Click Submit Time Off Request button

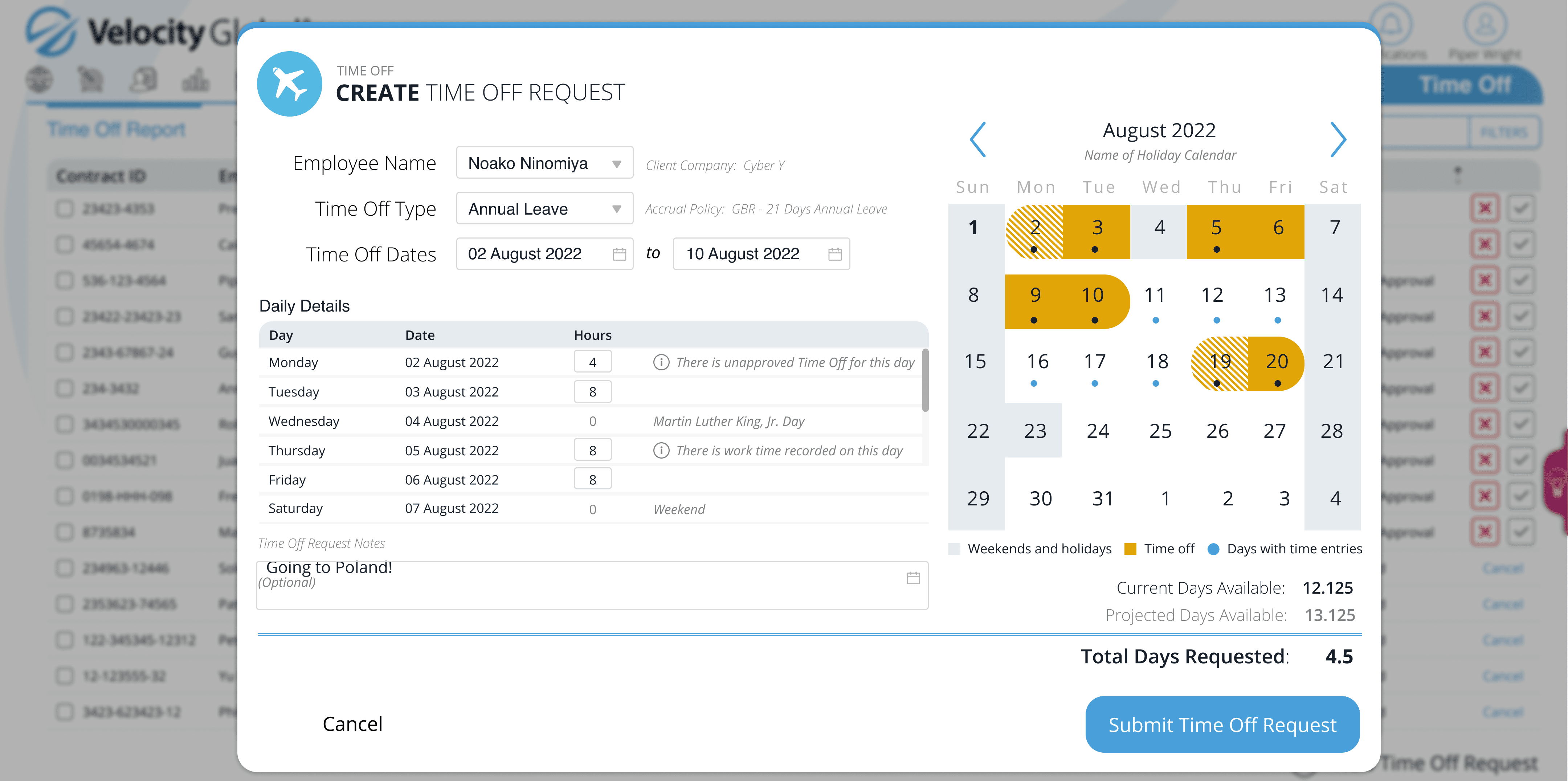click(1222, 724)
